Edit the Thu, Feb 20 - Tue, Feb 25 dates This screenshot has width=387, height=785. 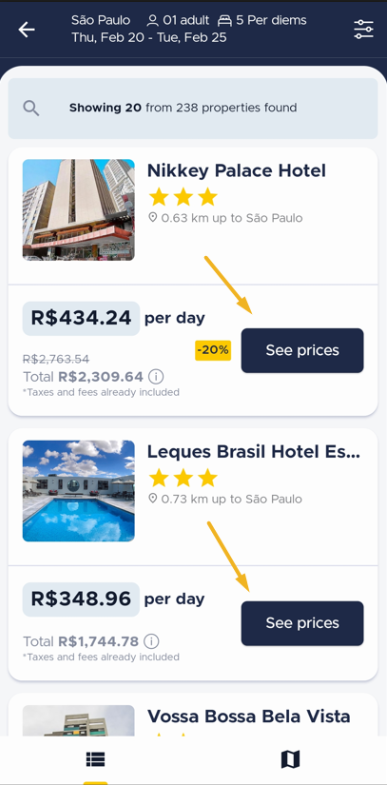click(149, 38)
